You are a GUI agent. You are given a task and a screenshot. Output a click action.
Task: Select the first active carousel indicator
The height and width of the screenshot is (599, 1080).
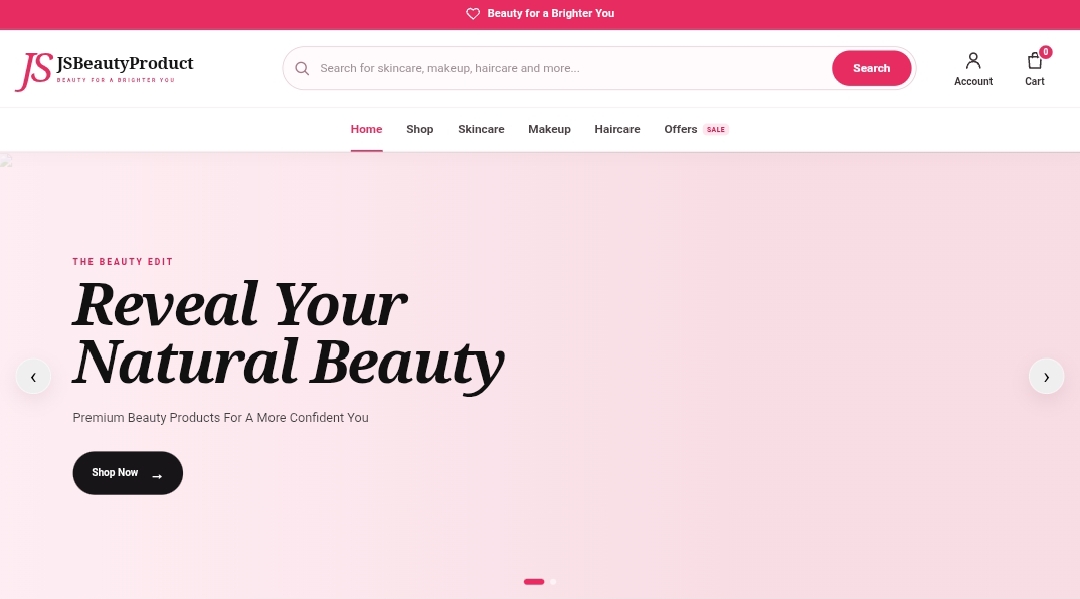pos(534,582)
